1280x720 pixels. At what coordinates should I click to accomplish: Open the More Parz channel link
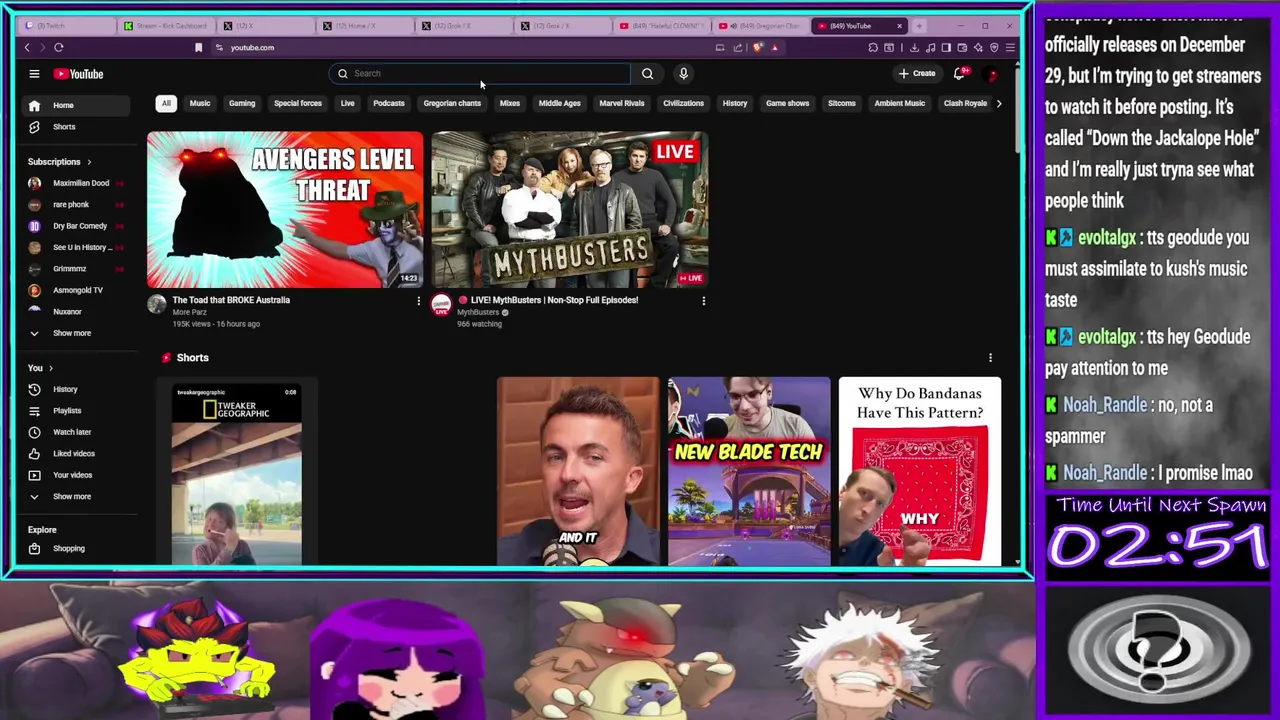coord(189,312)
